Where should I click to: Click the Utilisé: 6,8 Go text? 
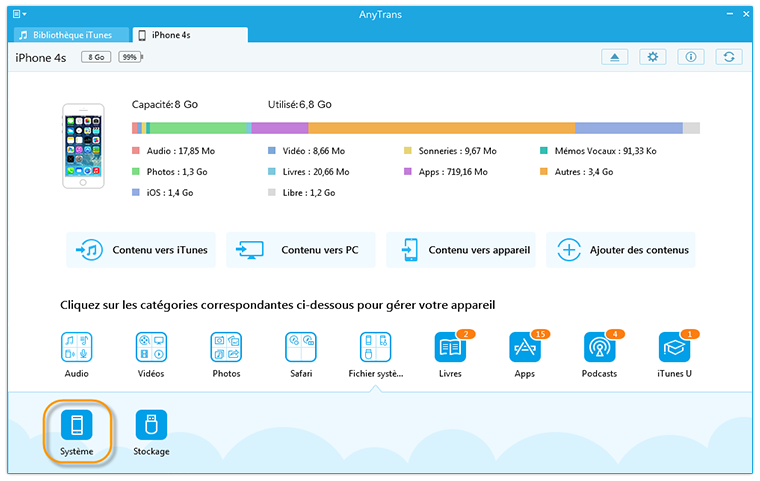tap(300, 104)
